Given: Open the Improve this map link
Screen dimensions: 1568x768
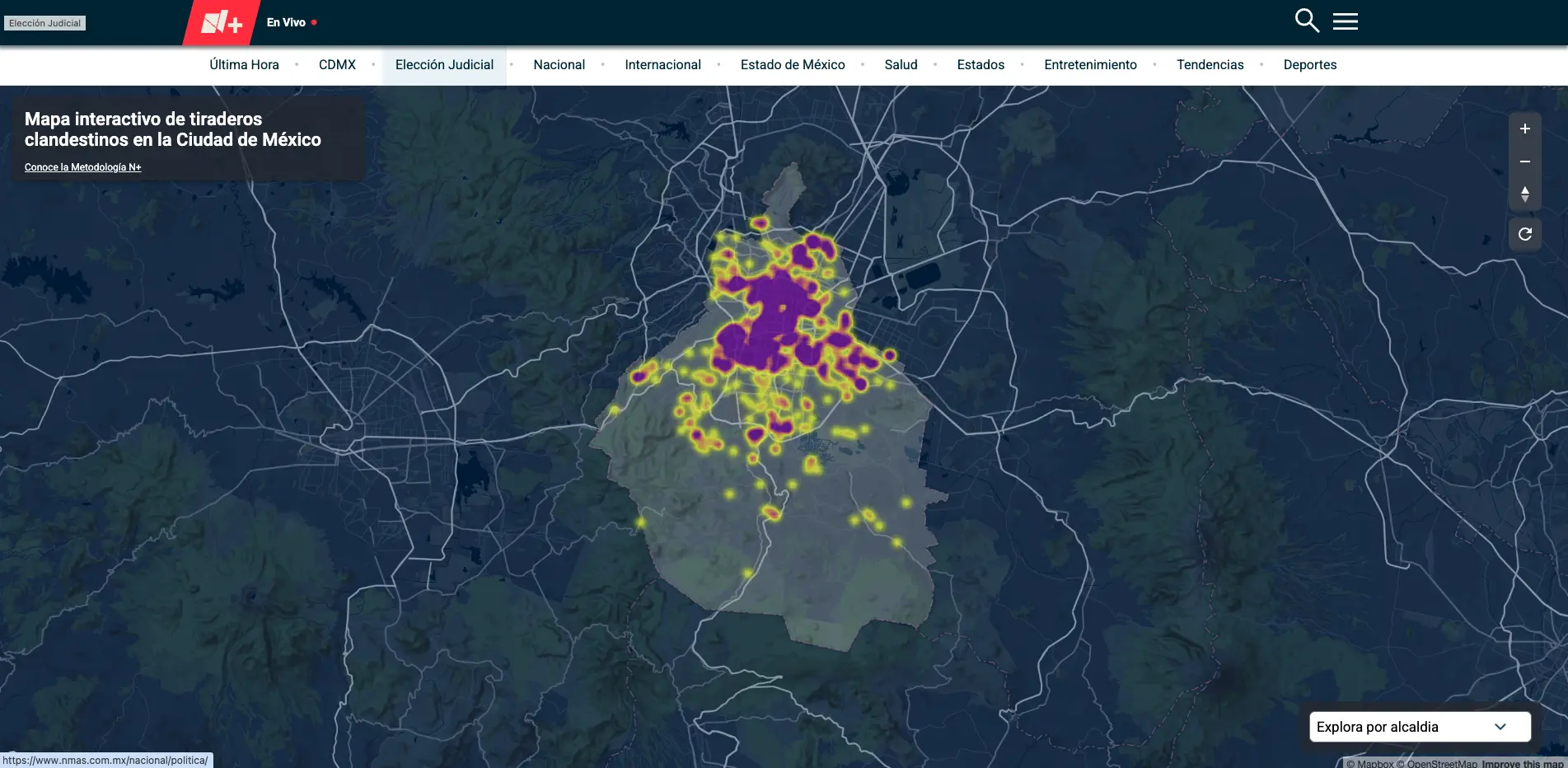Looking at the screenshot, I should coord(1521,763).
